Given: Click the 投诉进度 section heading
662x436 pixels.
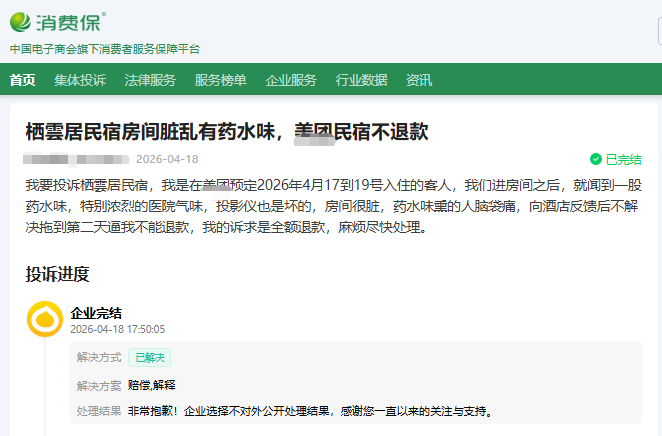Looking at the screenshot, I should point(57,274).
